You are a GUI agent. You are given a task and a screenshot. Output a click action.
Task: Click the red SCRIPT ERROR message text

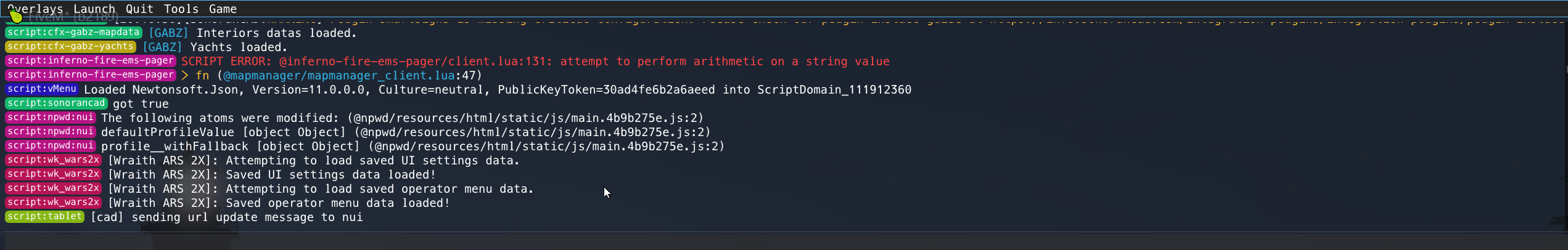535,62
